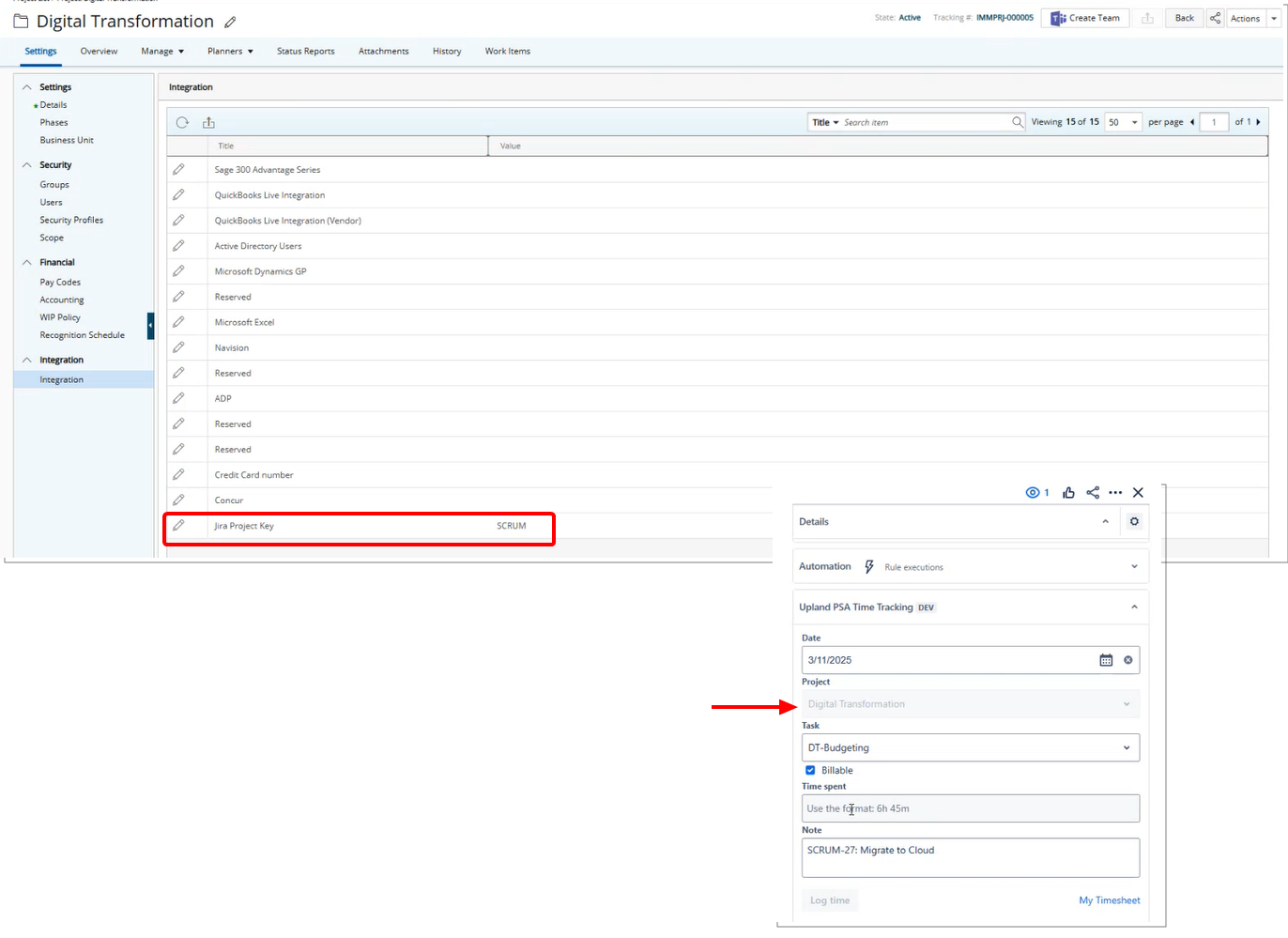Toggle the watch eye icon in Jira panel
The image size is (1288, 938).
1033,492
